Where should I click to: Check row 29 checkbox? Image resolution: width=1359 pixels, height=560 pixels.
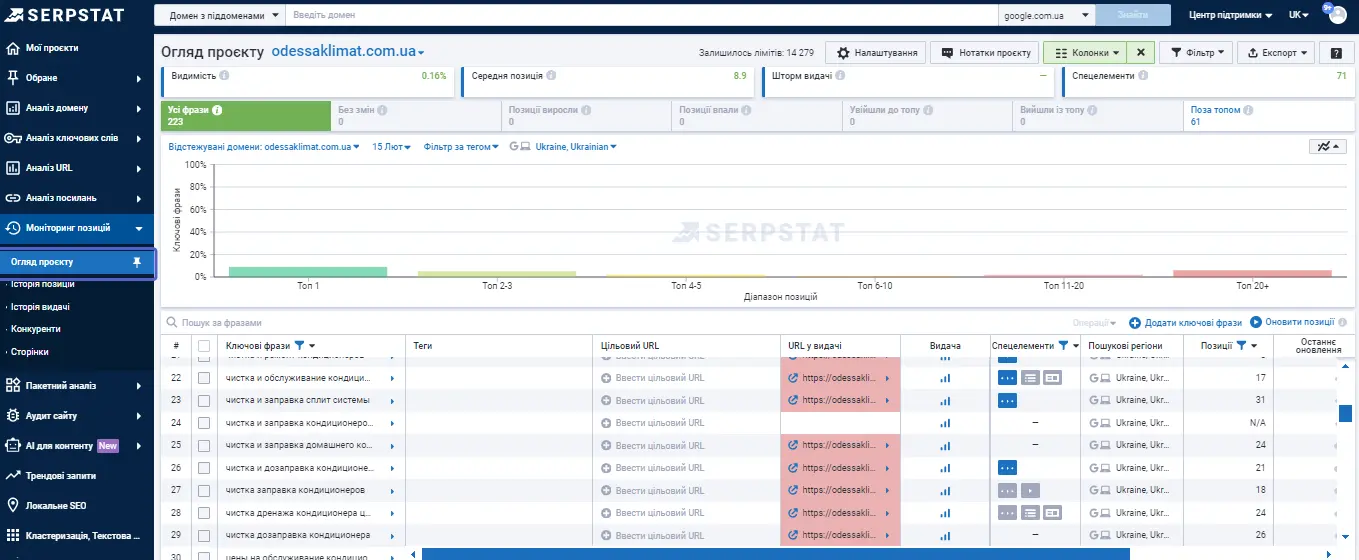pos(205,535)
